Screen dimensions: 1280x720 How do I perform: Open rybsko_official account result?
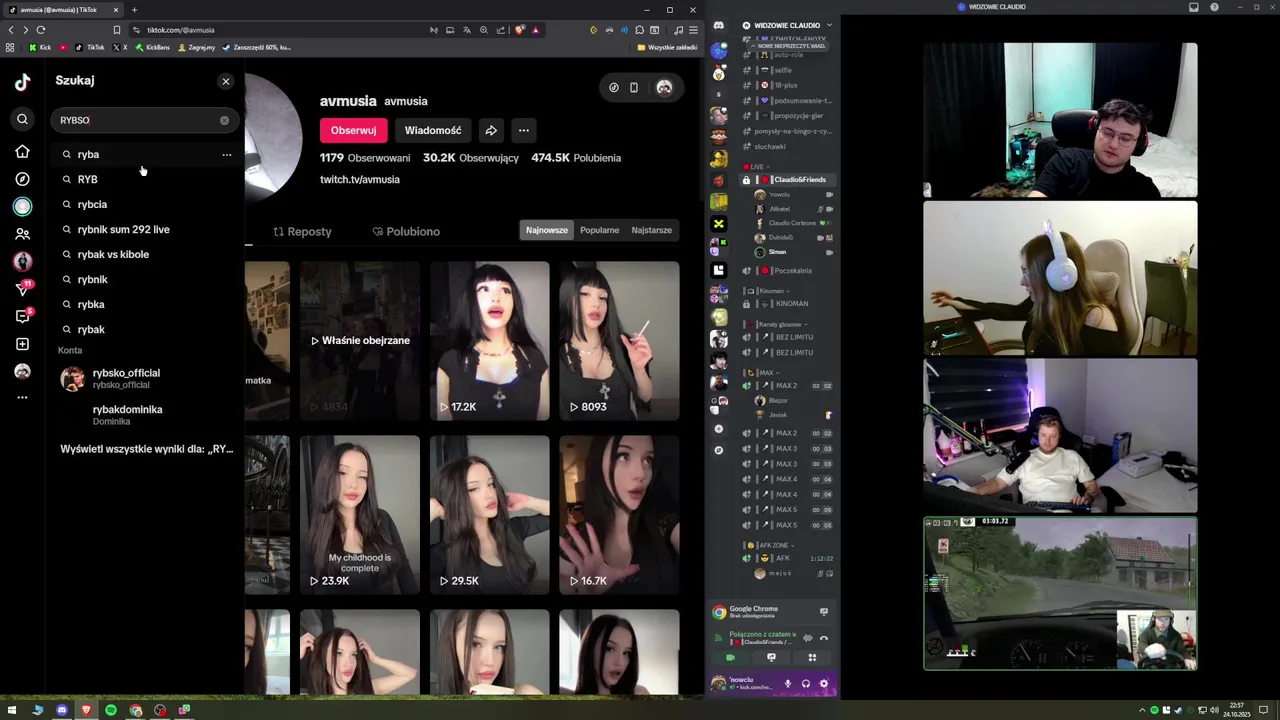147,378
